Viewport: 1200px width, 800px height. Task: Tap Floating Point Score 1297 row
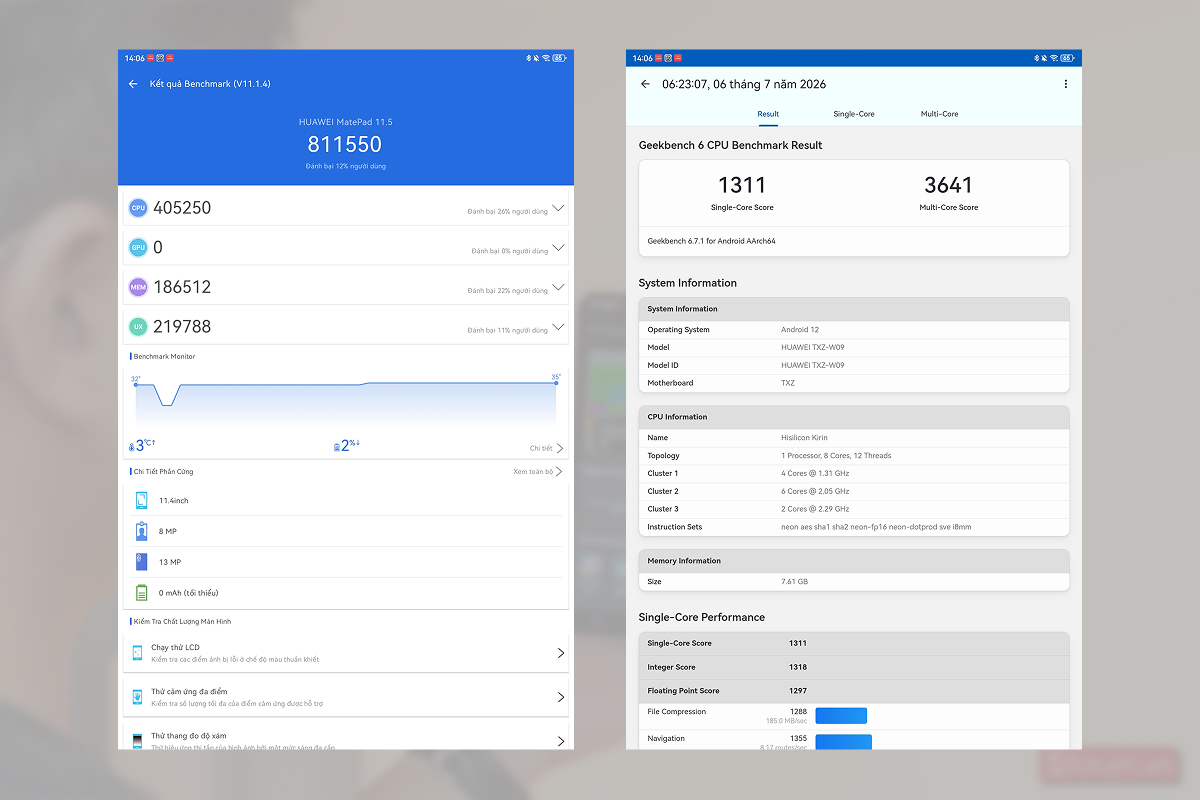pyautogui.click(x=854, y=691)
